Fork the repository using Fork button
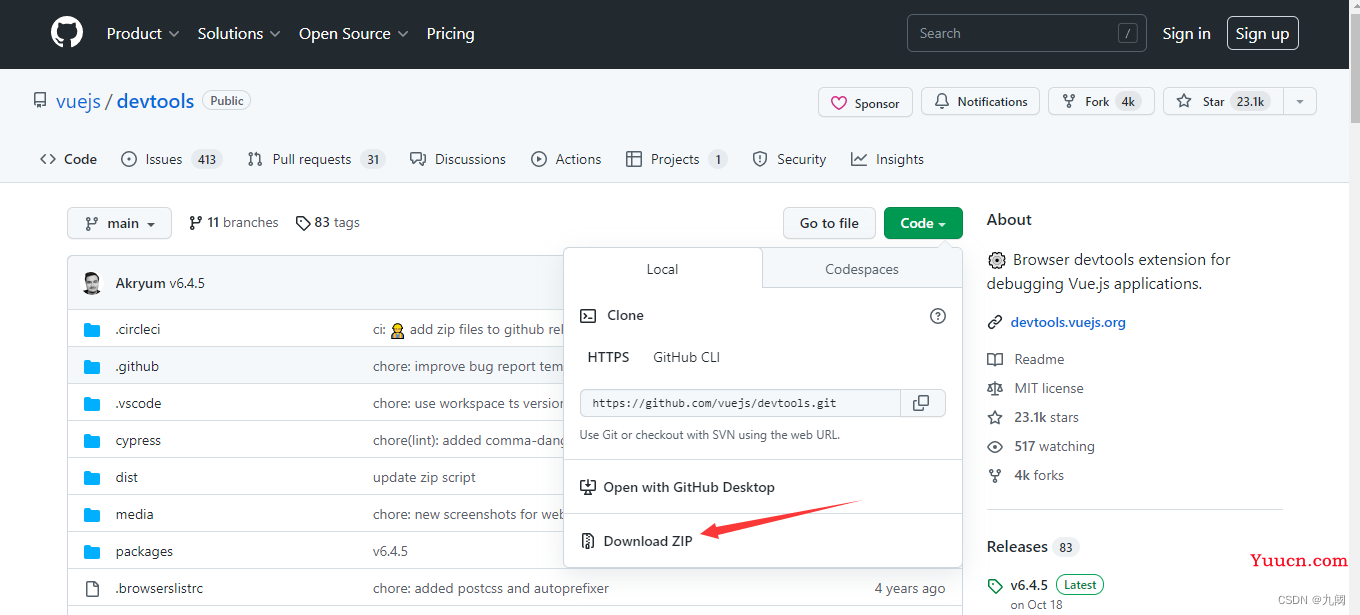Screen dimensions: 1360x615 pyautogui.click(x=1101, y=101)
